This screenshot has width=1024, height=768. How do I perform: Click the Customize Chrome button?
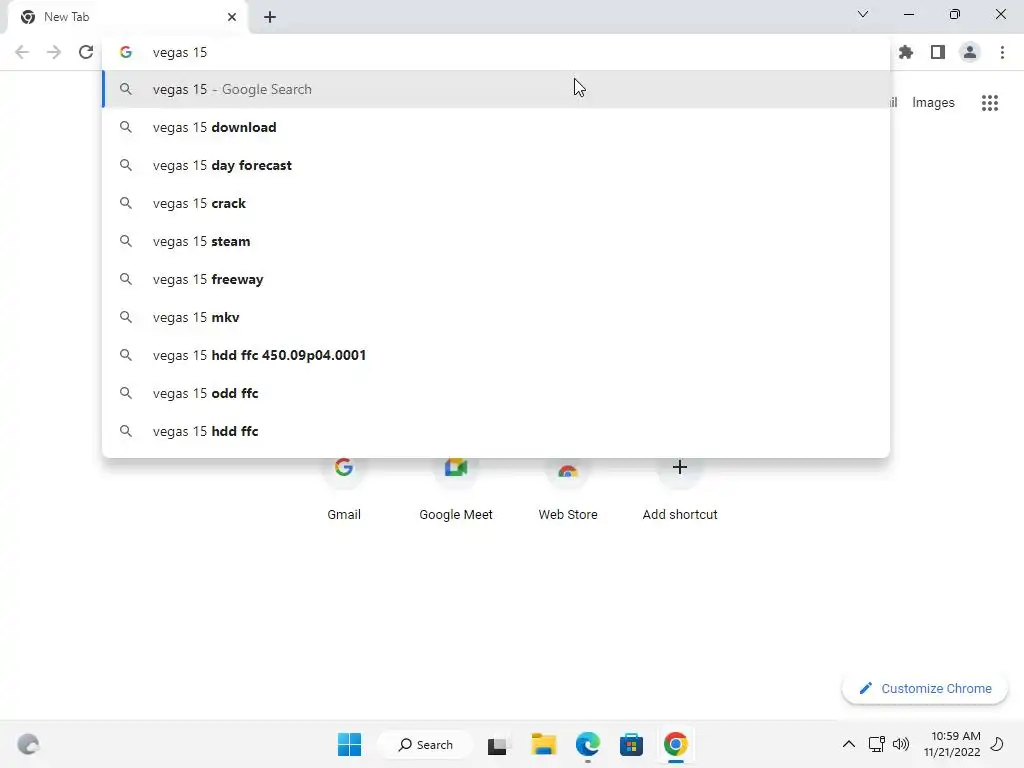925,688
